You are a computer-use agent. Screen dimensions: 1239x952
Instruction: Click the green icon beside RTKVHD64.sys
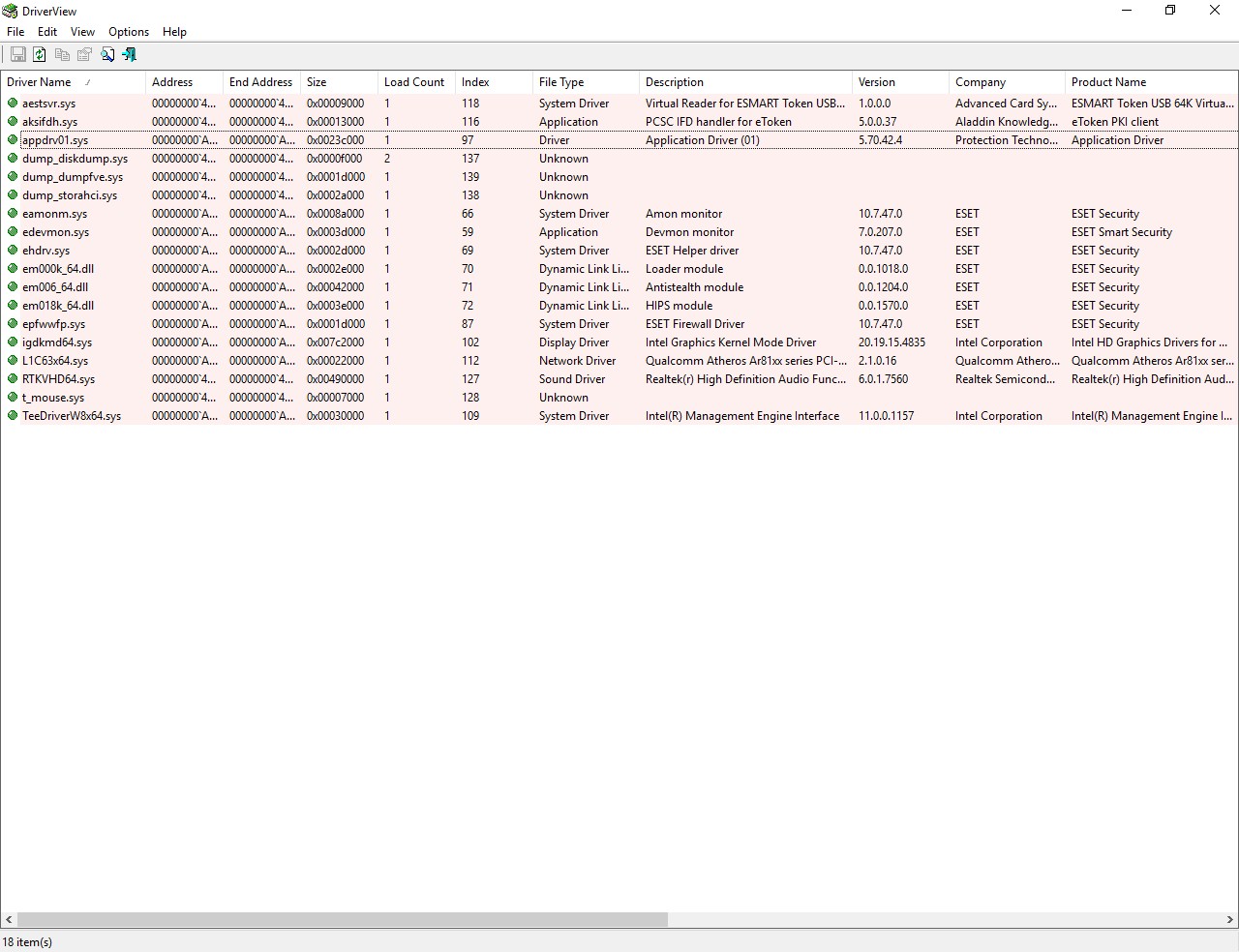[13, 379]
